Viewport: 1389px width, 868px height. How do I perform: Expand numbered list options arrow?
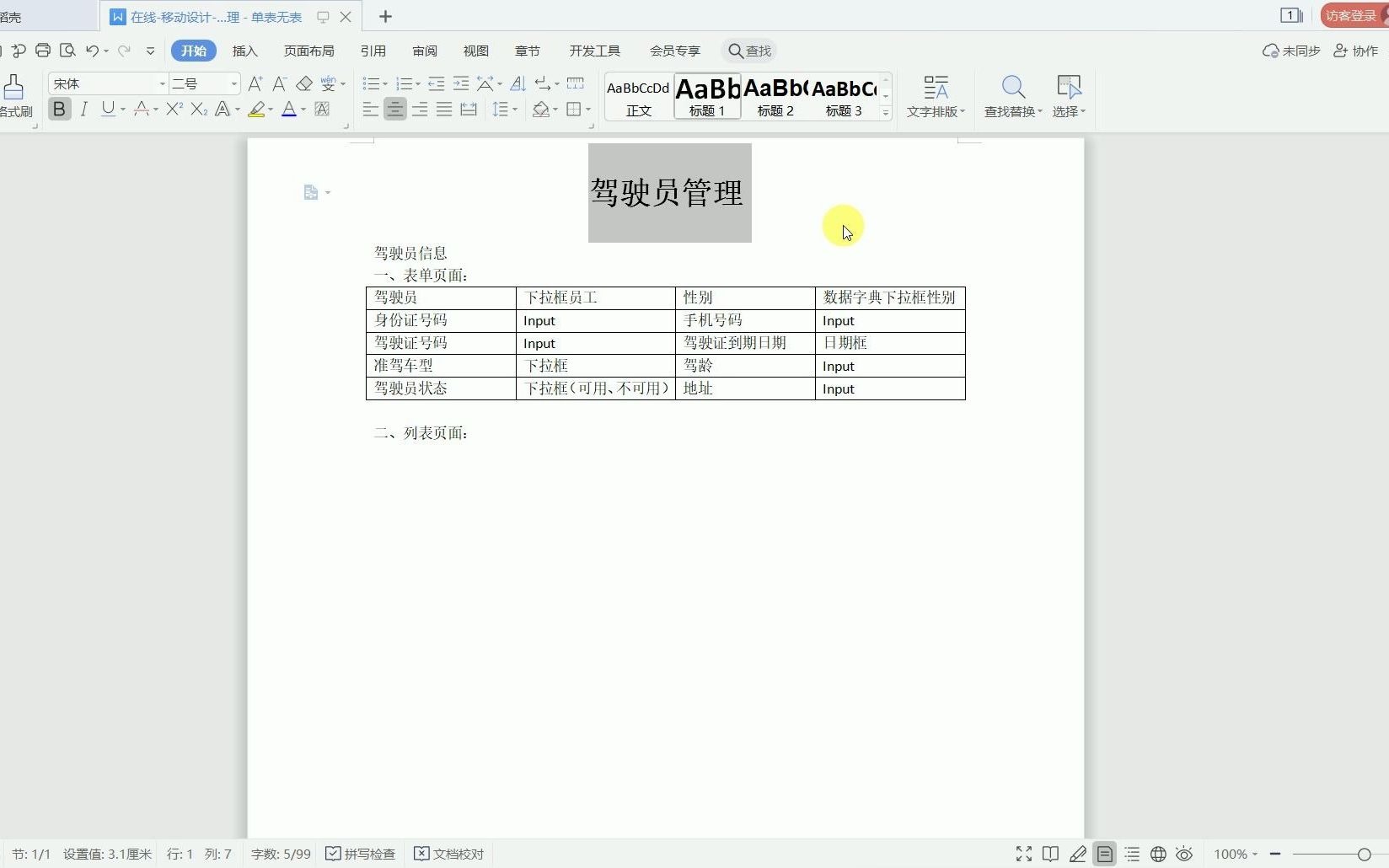tap(419, 84)
